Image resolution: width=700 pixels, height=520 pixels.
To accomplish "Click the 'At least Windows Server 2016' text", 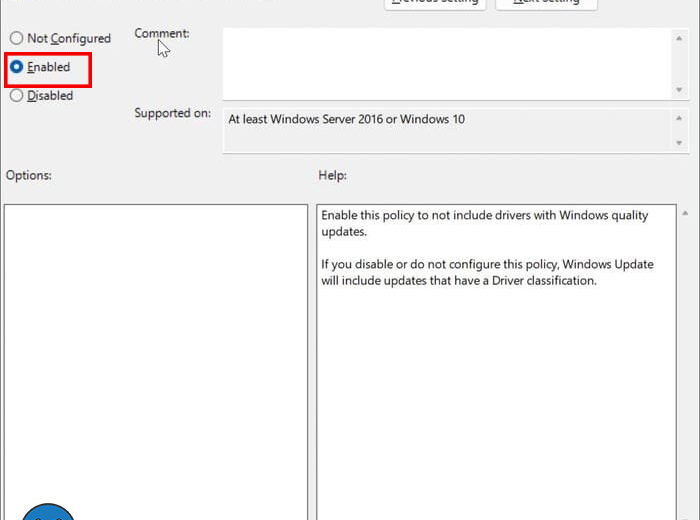I will (346, 119).
